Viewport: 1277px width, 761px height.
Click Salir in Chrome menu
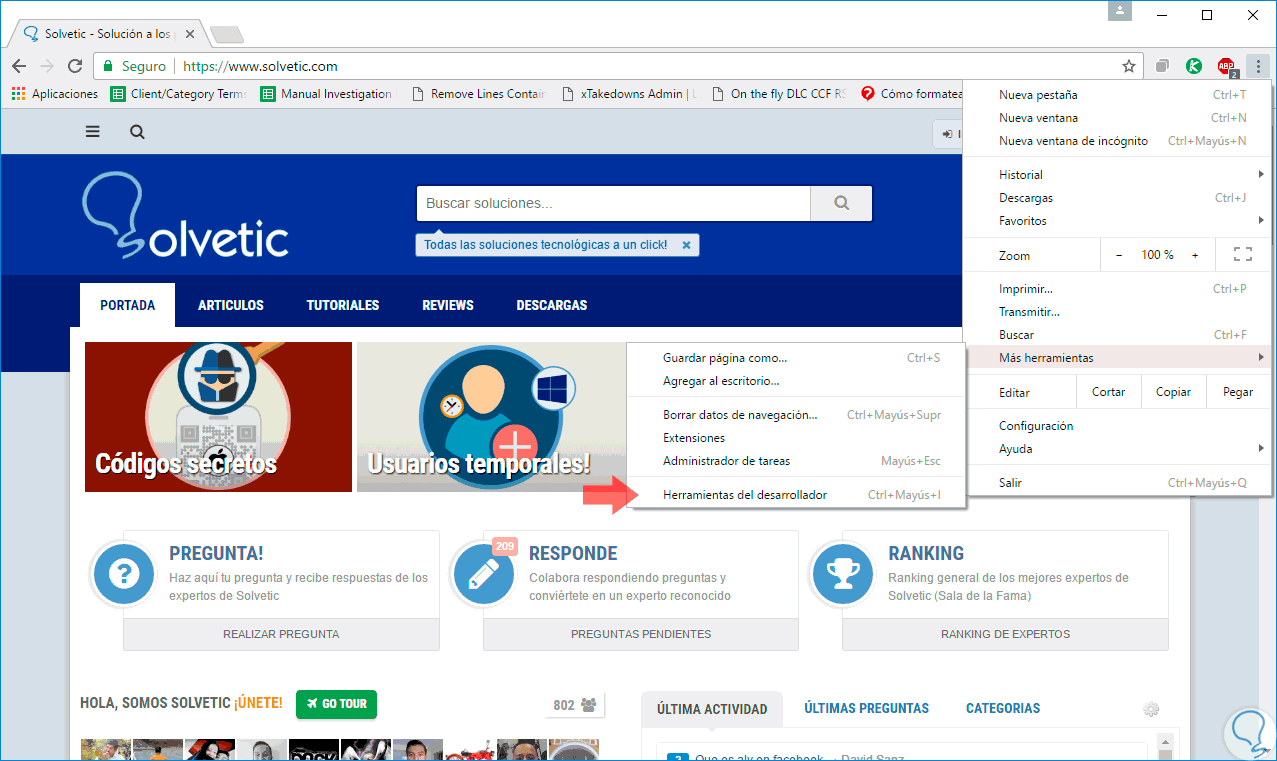[x=1117, y=483]
